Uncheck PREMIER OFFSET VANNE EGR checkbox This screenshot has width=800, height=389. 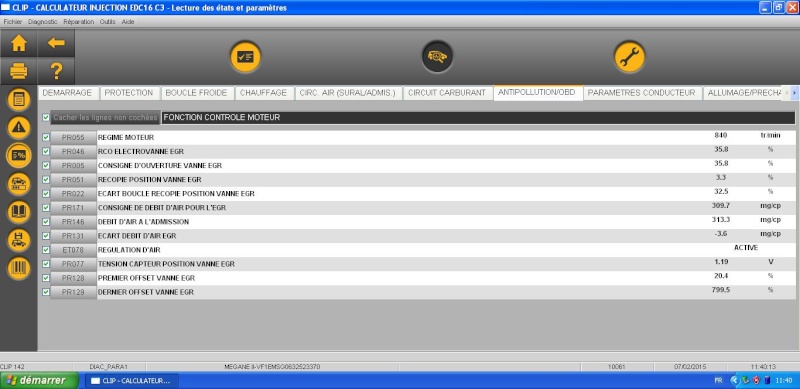pyautogui.click(x=46, y=278)
